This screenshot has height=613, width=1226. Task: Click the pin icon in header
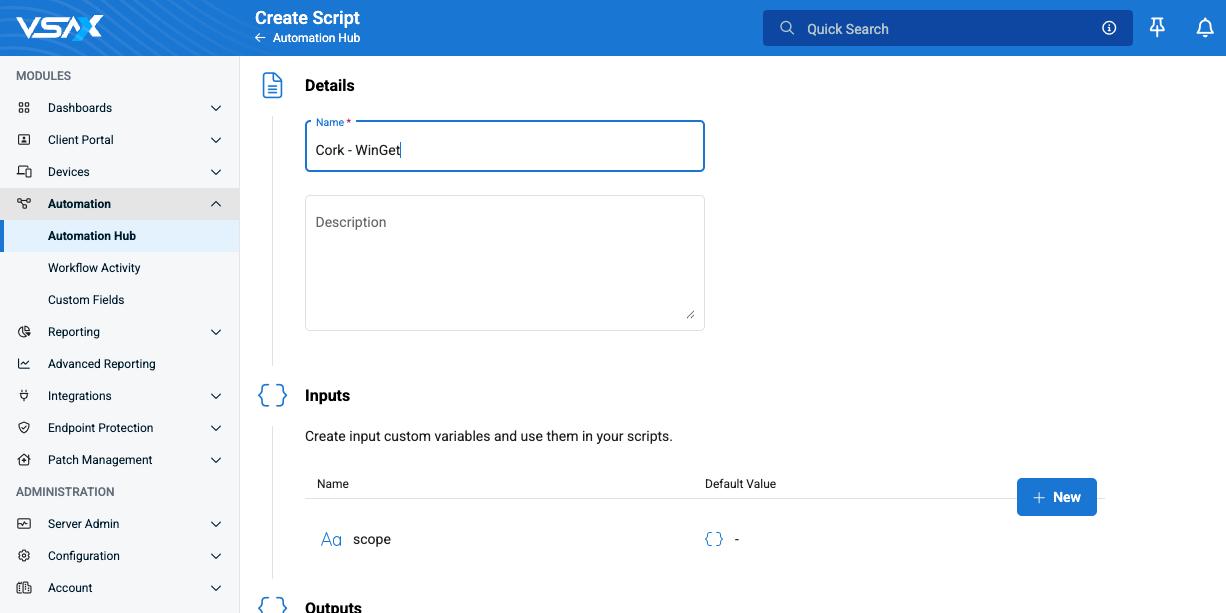(1157, 28)
